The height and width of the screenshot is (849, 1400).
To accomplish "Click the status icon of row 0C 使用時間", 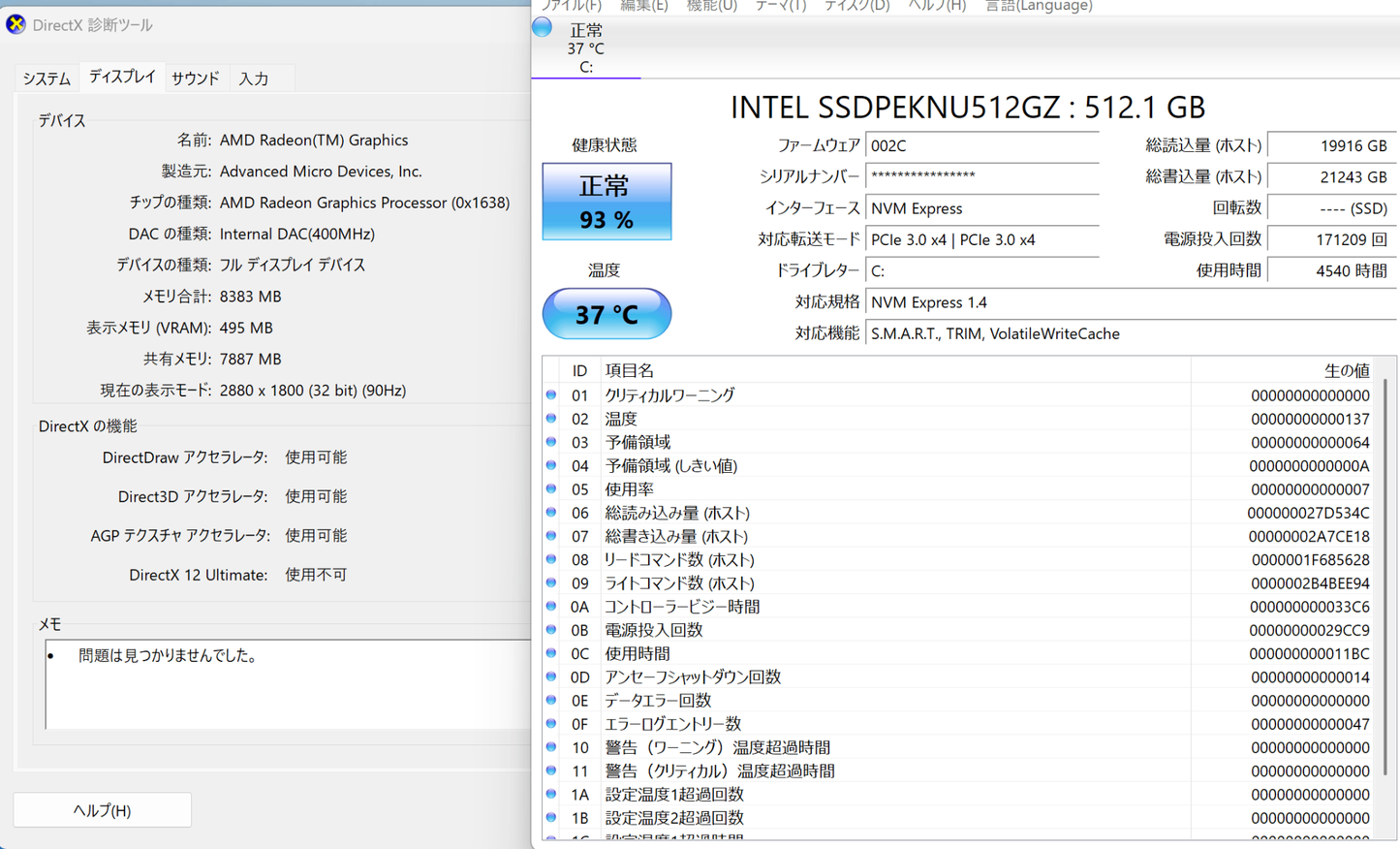I will (x=551, y=653).
